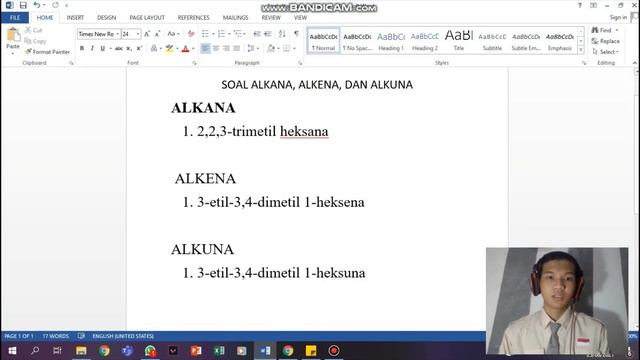Viewport: 640px width, 360px height.
Task: Click the Undo arrow in title bar
Action: (x=37, y=5)
